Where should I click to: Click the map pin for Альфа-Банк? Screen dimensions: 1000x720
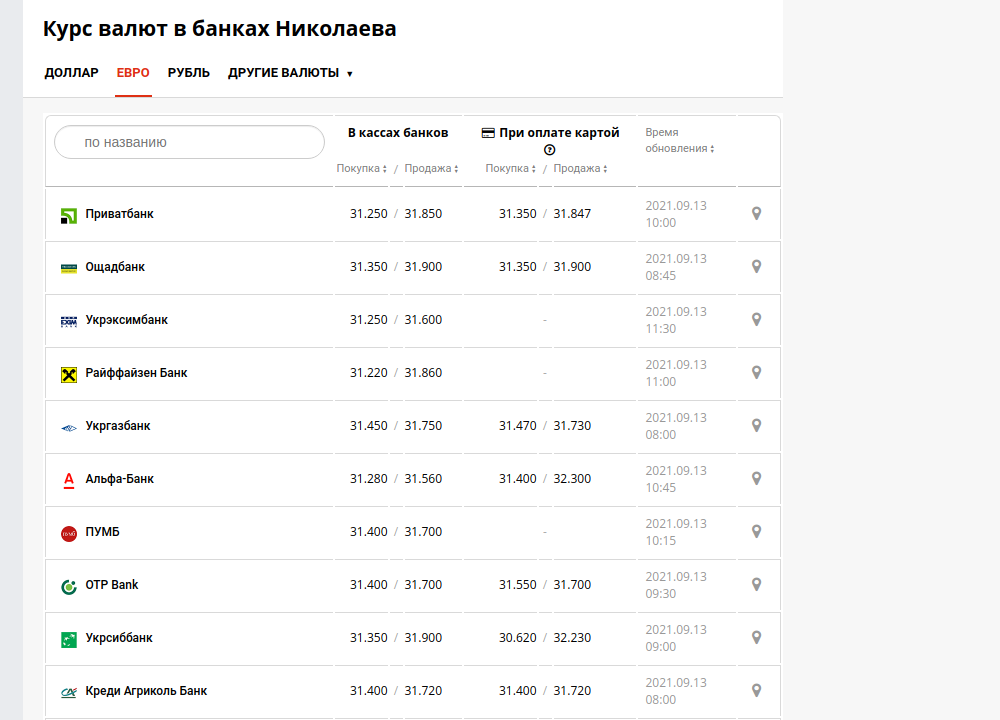[756, 478]
